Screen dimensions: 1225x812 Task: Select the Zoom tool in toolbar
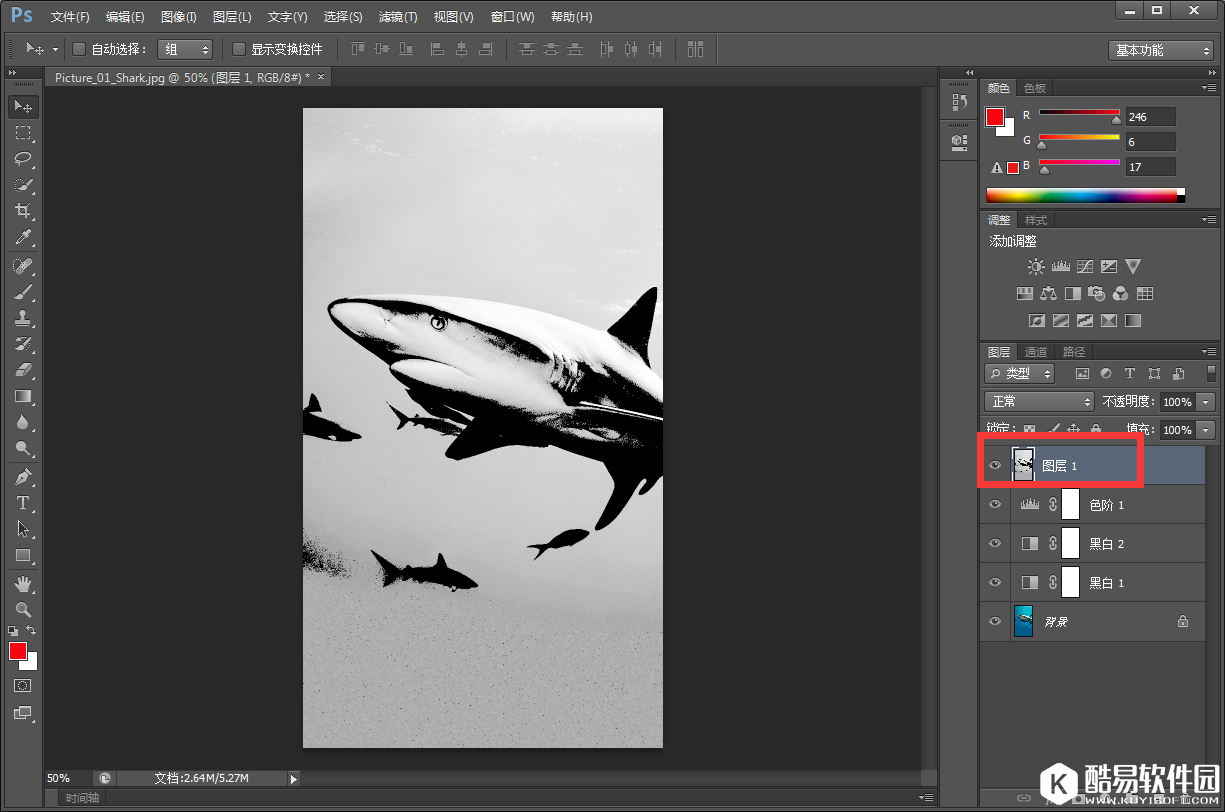coord(23,609)
